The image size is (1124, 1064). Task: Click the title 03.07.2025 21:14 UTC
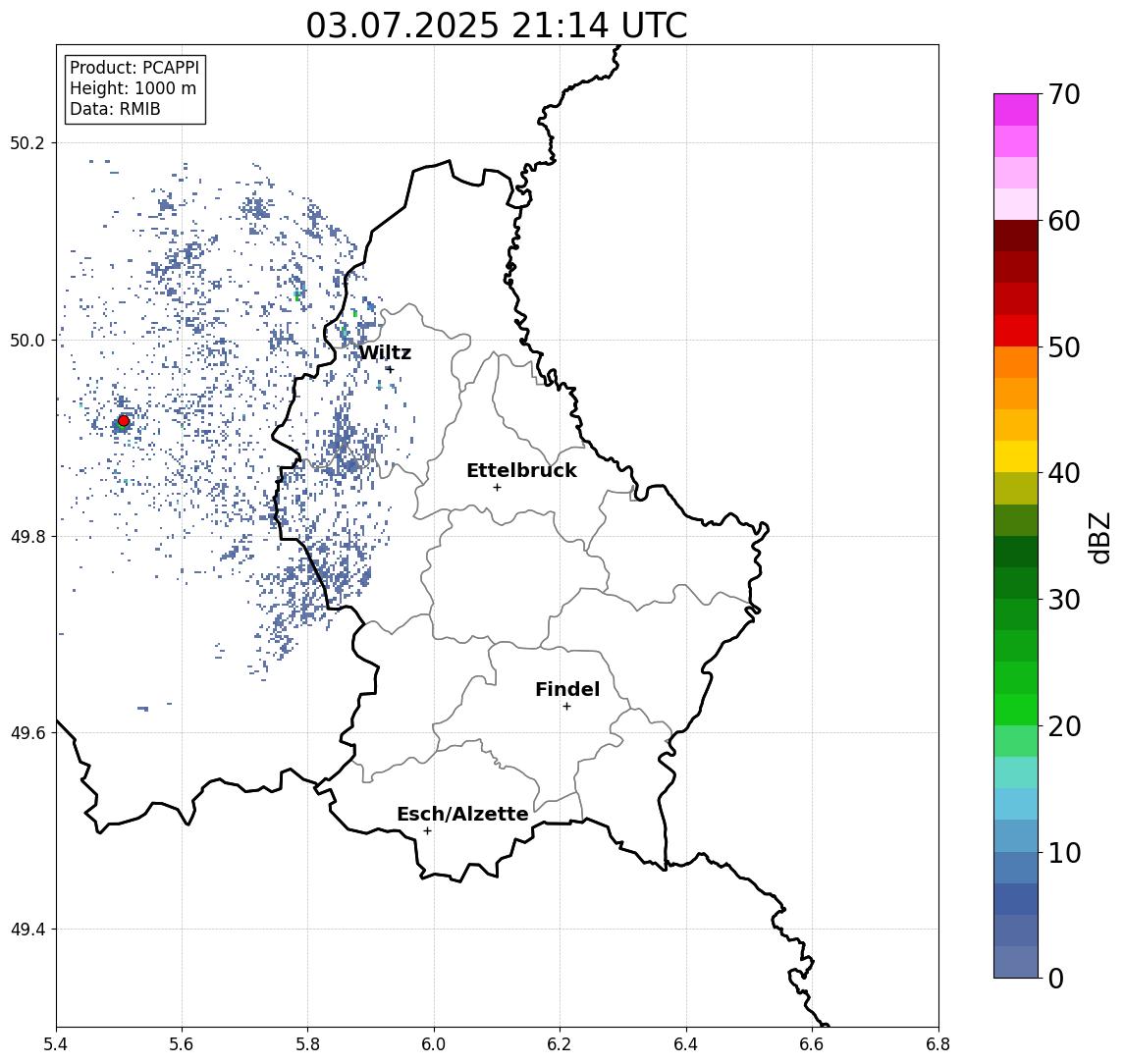(497, 26)
